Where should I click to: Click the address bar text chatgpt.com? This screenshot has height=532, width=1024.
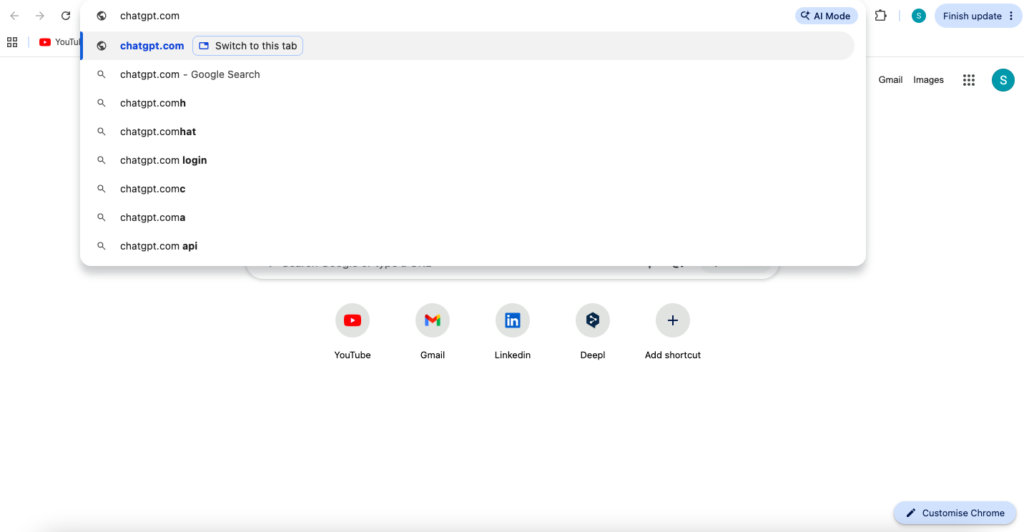(x=150, y=16)
